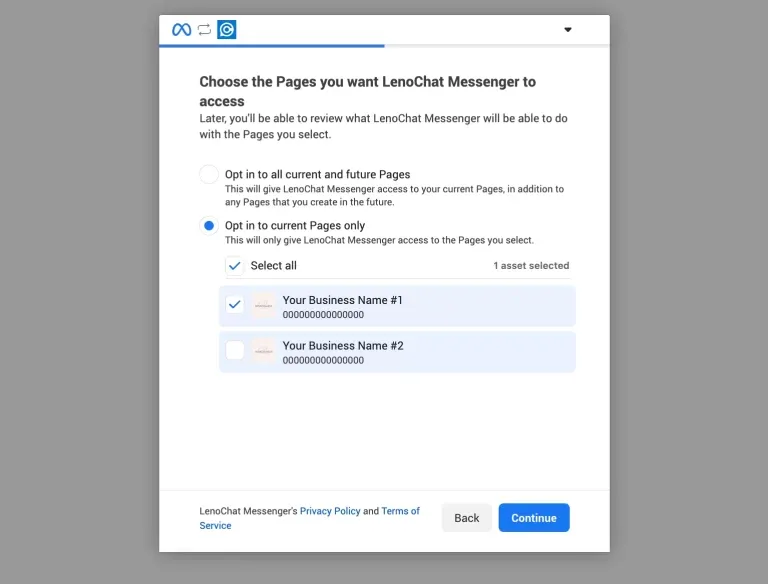Click the ID number under Business Name #1

(x=323, y=315)
